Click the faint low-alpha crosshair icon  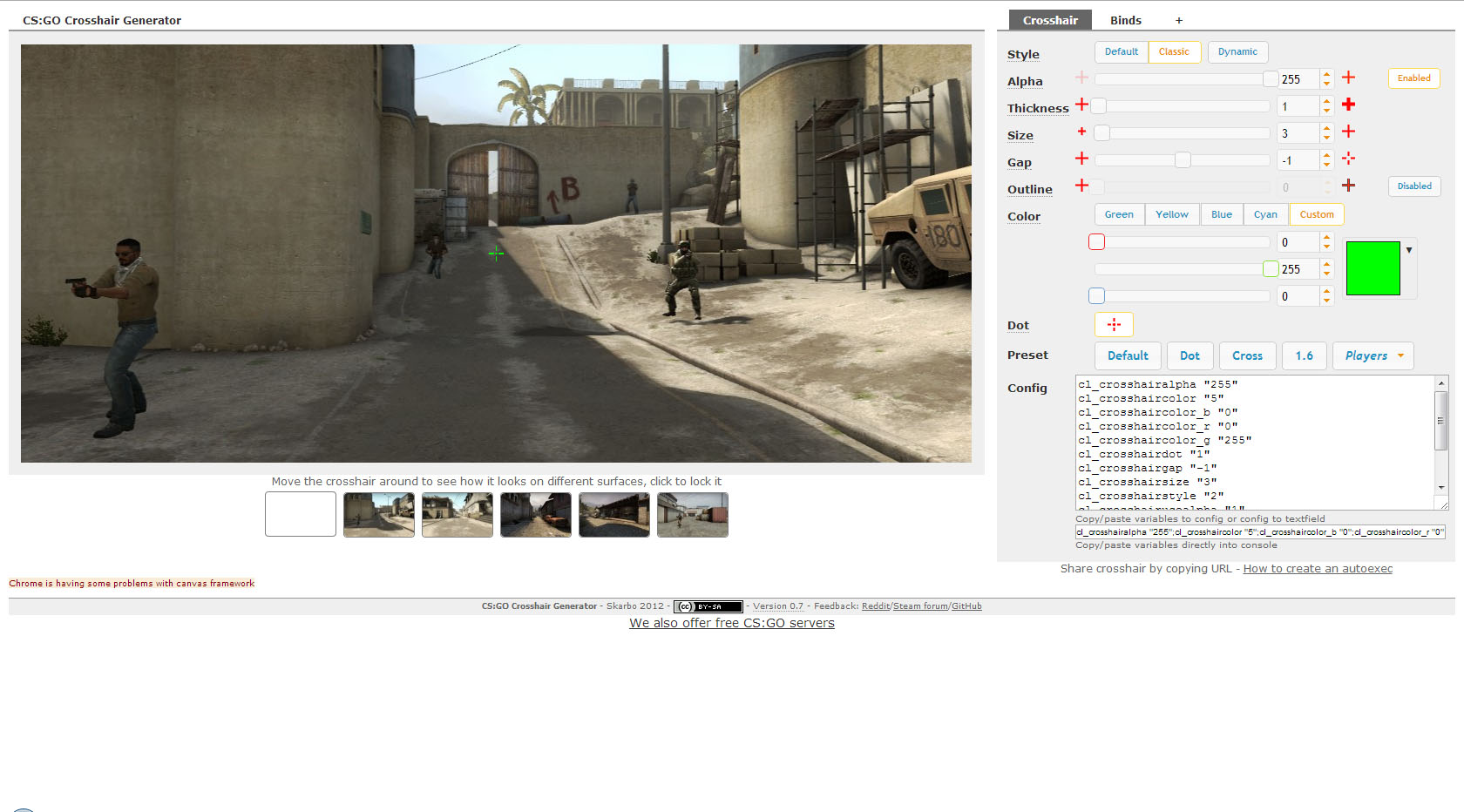pyautogui.click(x=1081, y=78)
